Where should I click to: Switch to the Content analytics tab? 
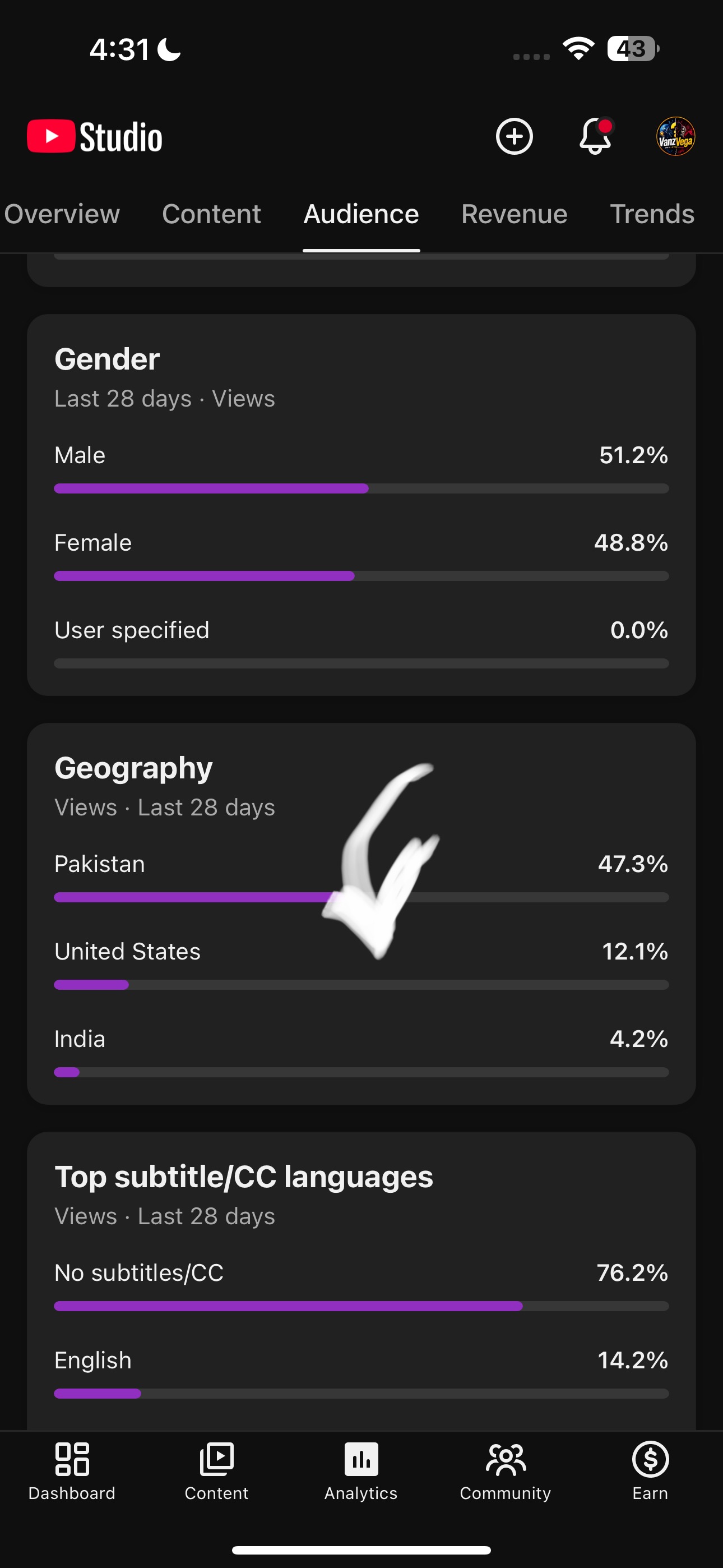coord(211,214)
